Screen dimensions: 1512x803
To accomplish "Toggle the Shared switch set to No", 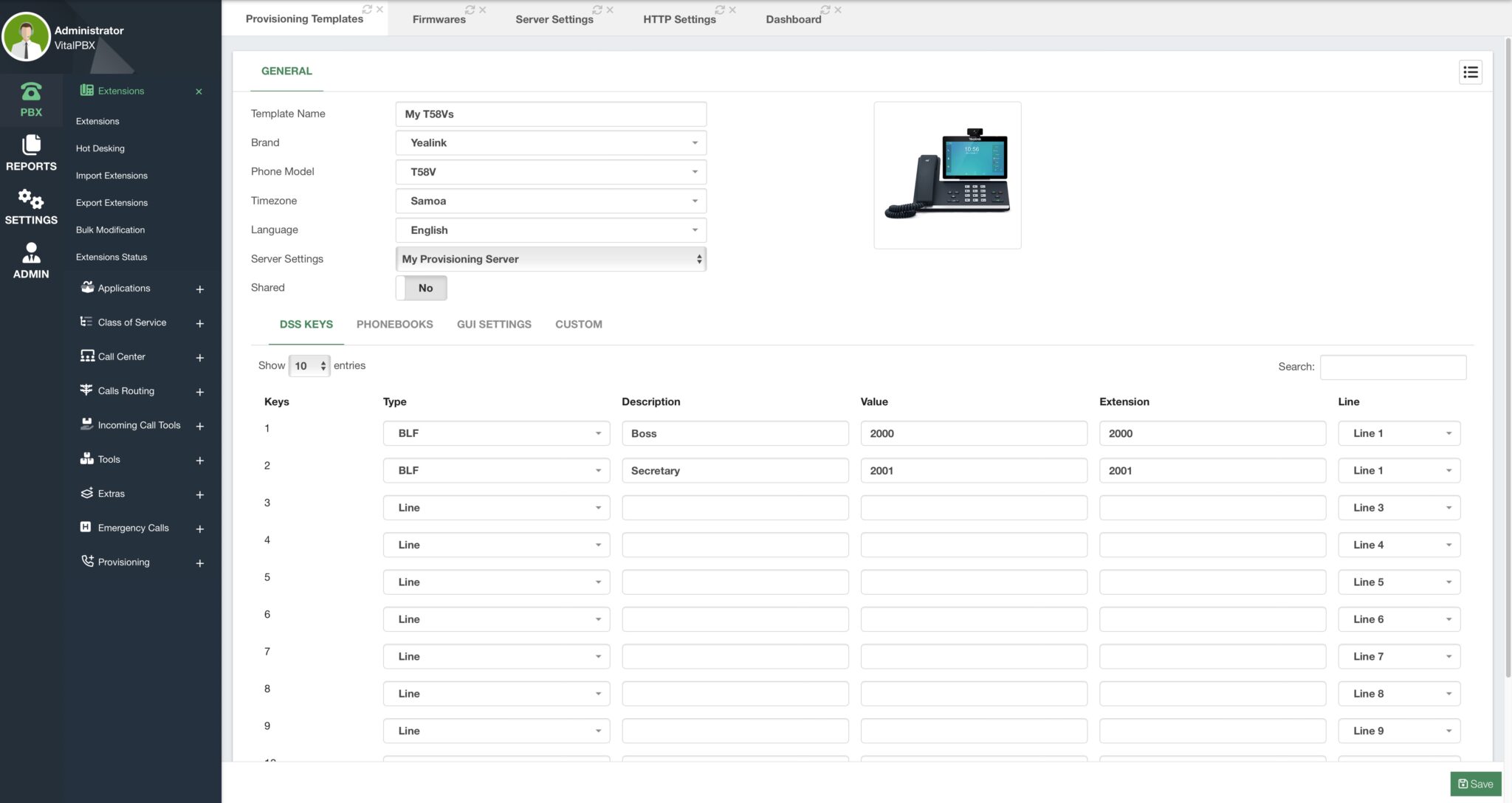I will pyautogui.click(x=422, y=288).
